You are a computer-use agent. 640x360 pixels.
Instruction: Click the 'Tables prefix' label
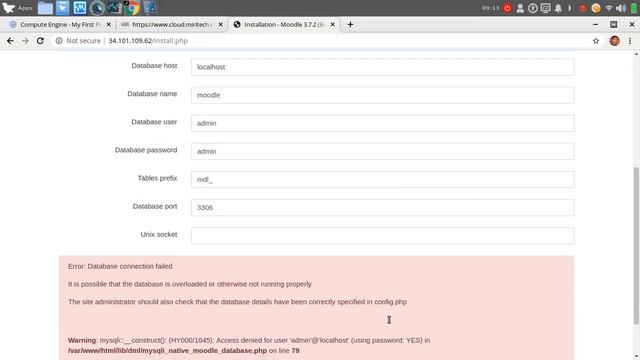point(157,178)
